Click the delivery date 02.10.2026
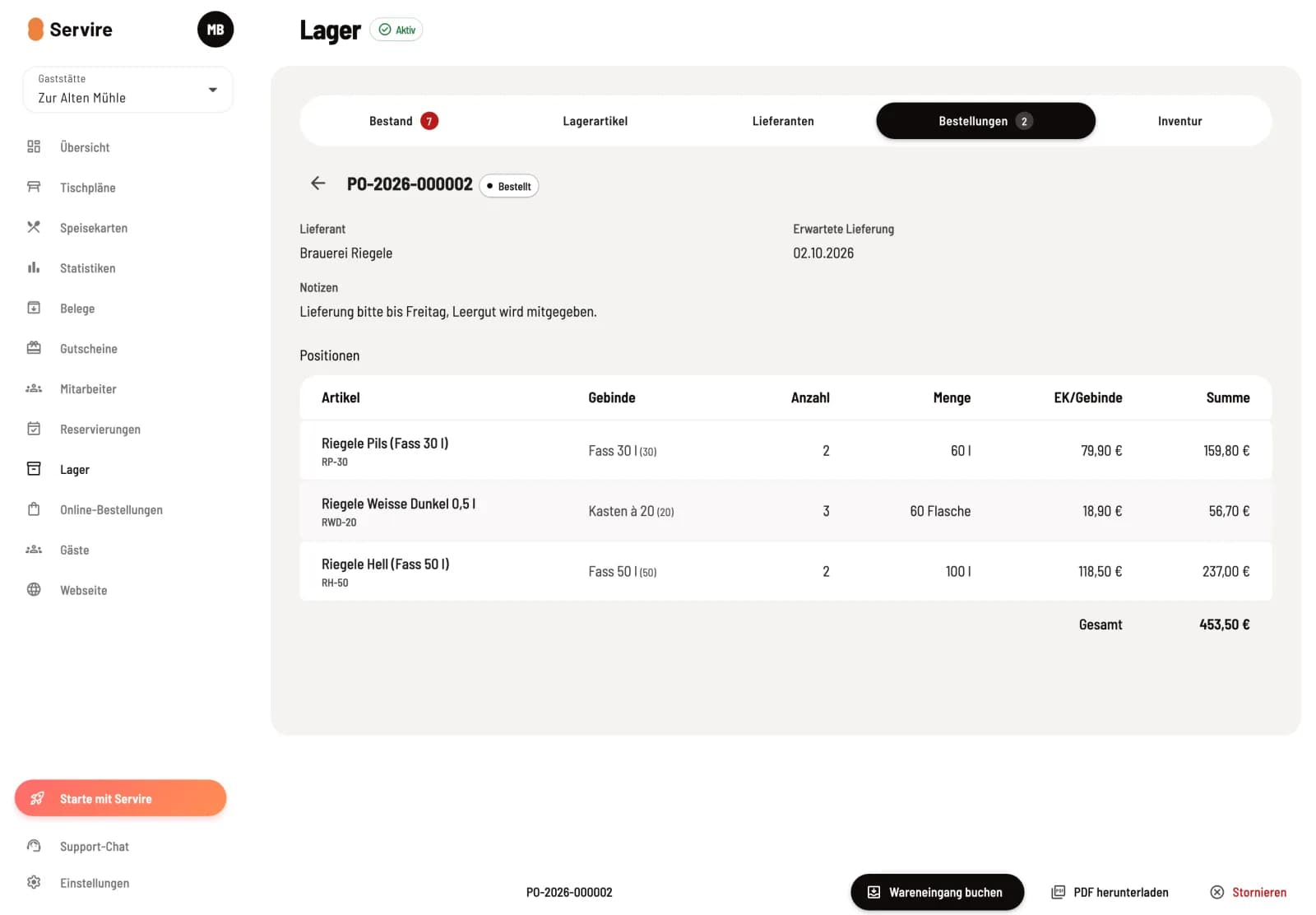The width and height of the screenshot is (1316, 915). 823,253
